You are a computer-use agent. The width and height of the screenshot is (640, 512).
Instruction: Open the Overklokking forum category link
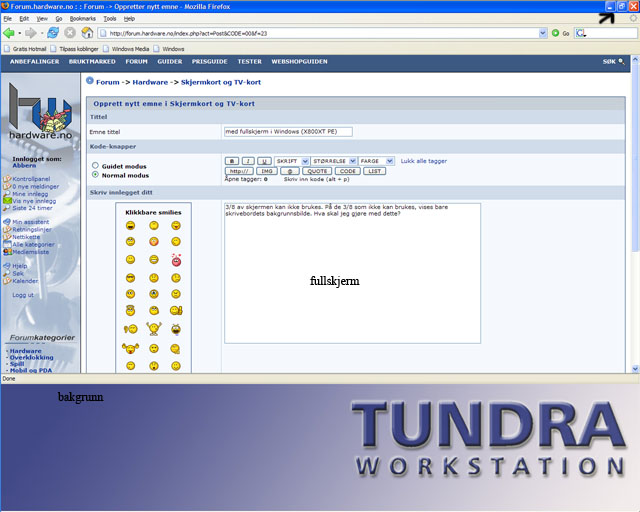(32, 357)
